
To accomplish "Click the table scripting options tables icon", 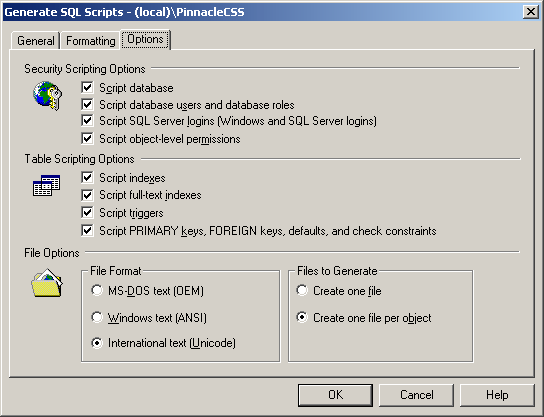I will coord(46,186).
